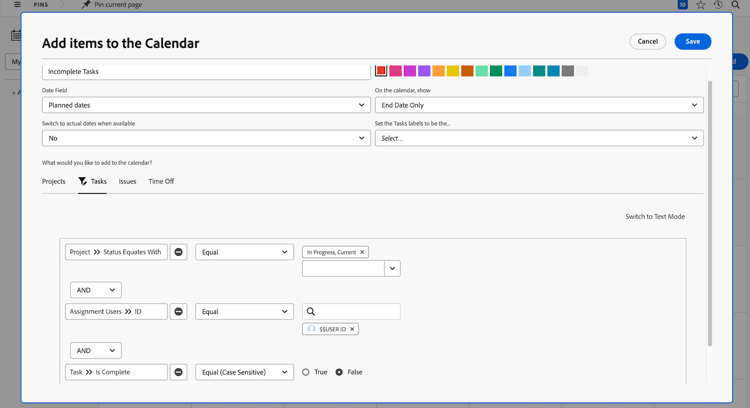Open the notifications badge icon
This screenshot has width=750, height=408.
pyautogui.click(x=683, y=5)
